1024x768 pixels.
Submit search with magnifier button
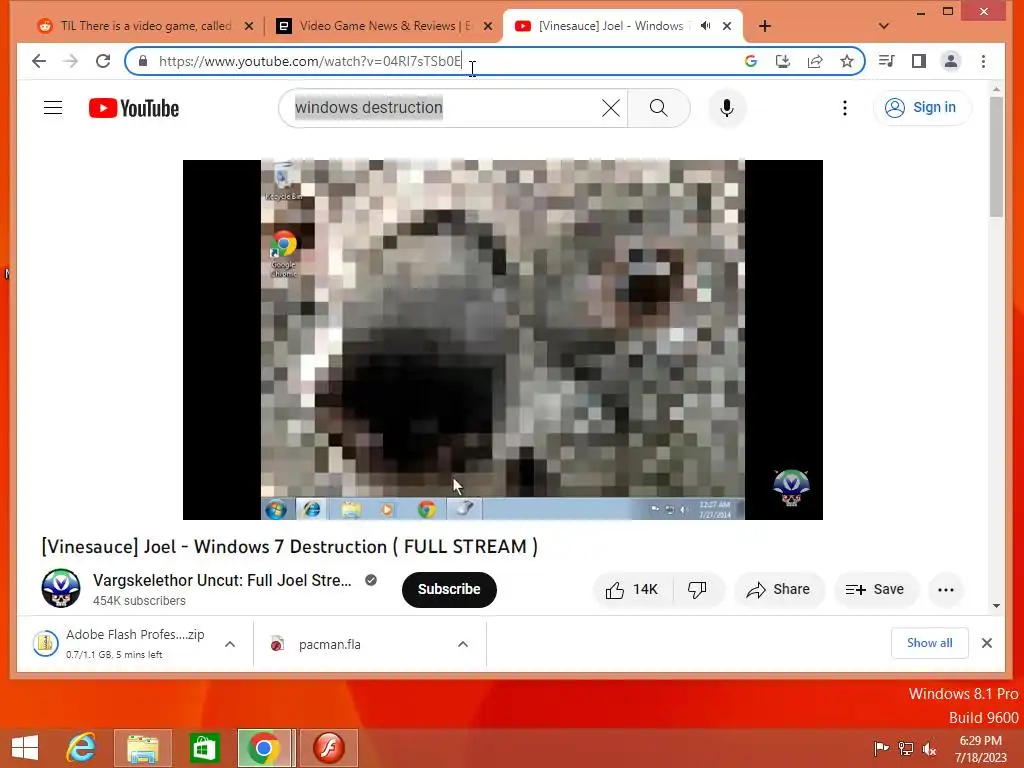pyautogui.click(x=658, y=108)
